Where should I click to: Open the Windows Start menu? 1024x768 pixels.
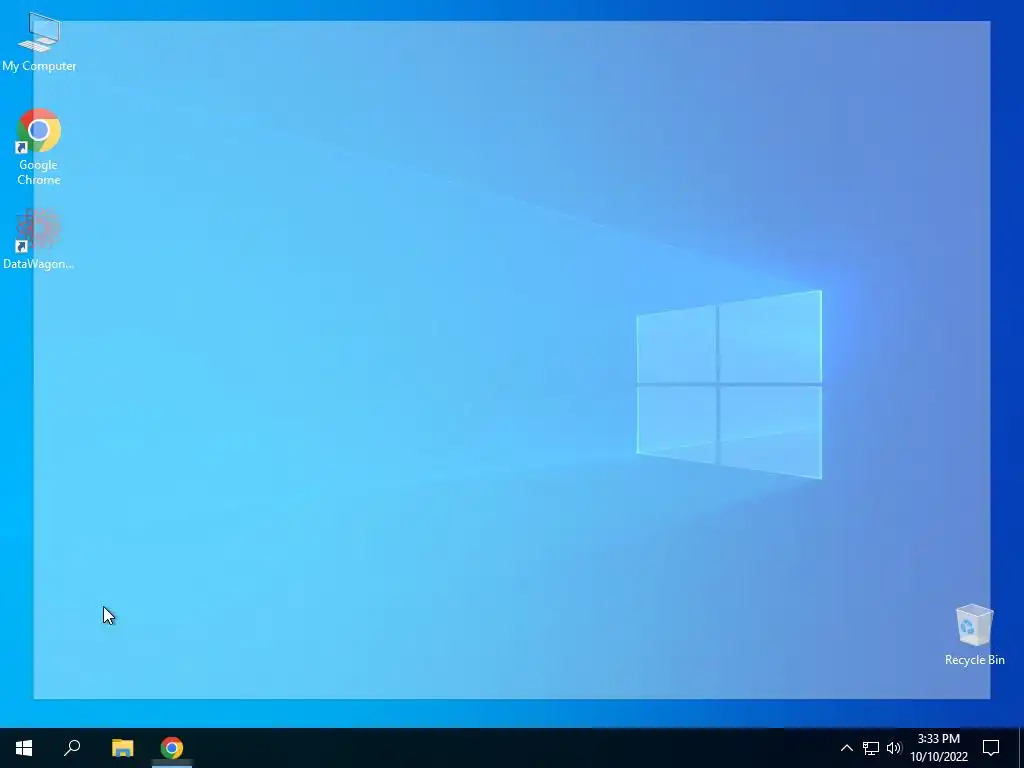24,748
